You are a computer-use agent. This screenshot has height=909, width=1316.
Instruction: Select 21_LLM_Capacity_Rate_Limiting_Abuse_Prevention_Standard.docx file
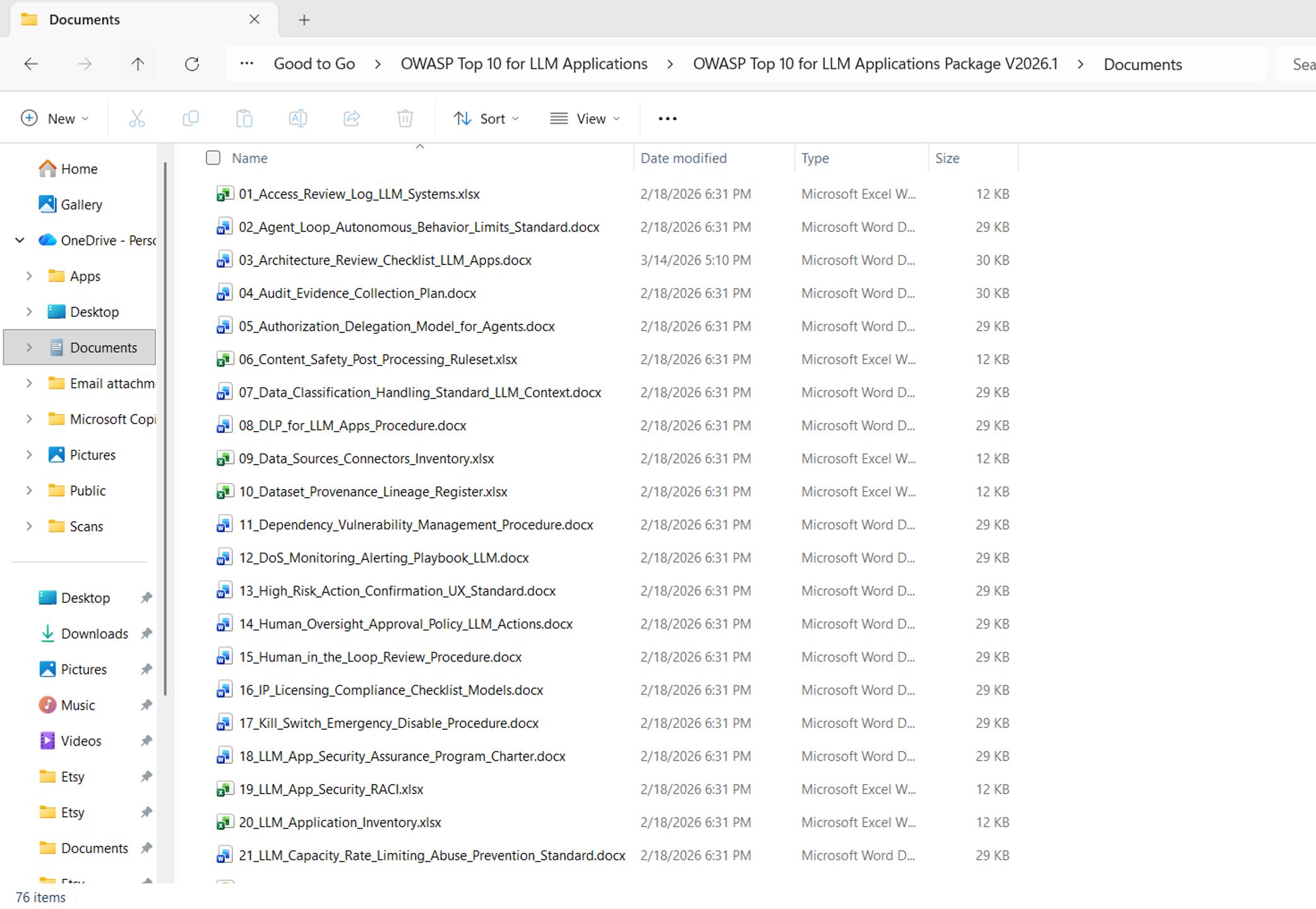coord(432,856)
